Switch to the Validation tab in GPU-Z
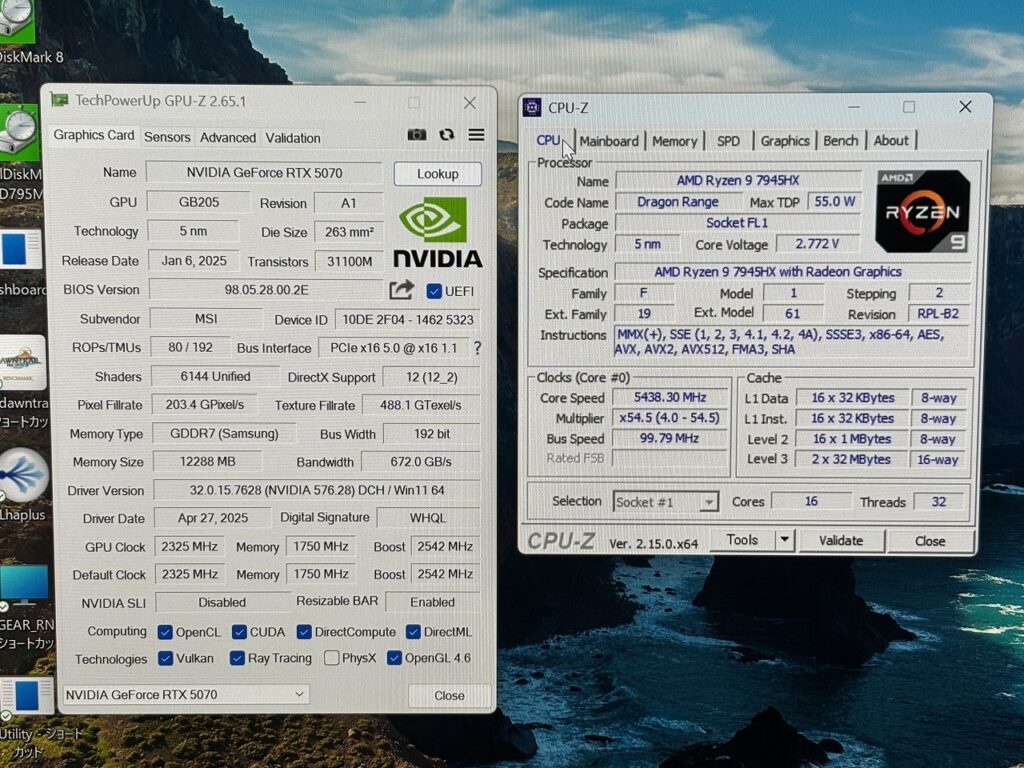Viewport: 1024px width, 768px height. (293, 138)
